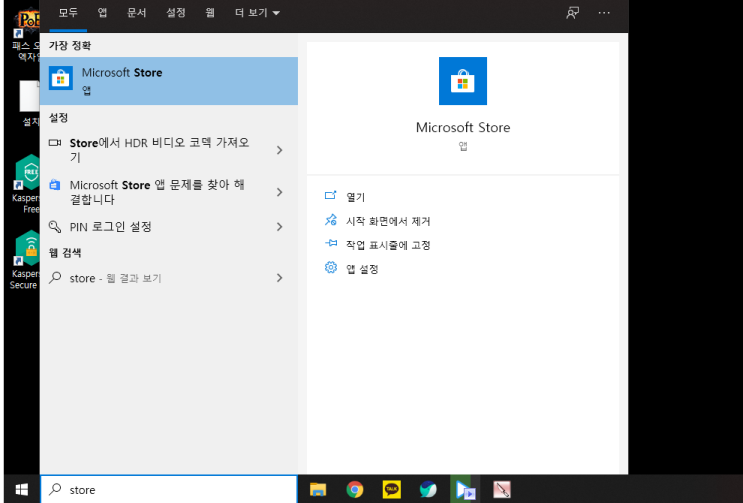Switch to the 웹 tab
Viewport: 743px width, 503px height.
tap(210, 13)
